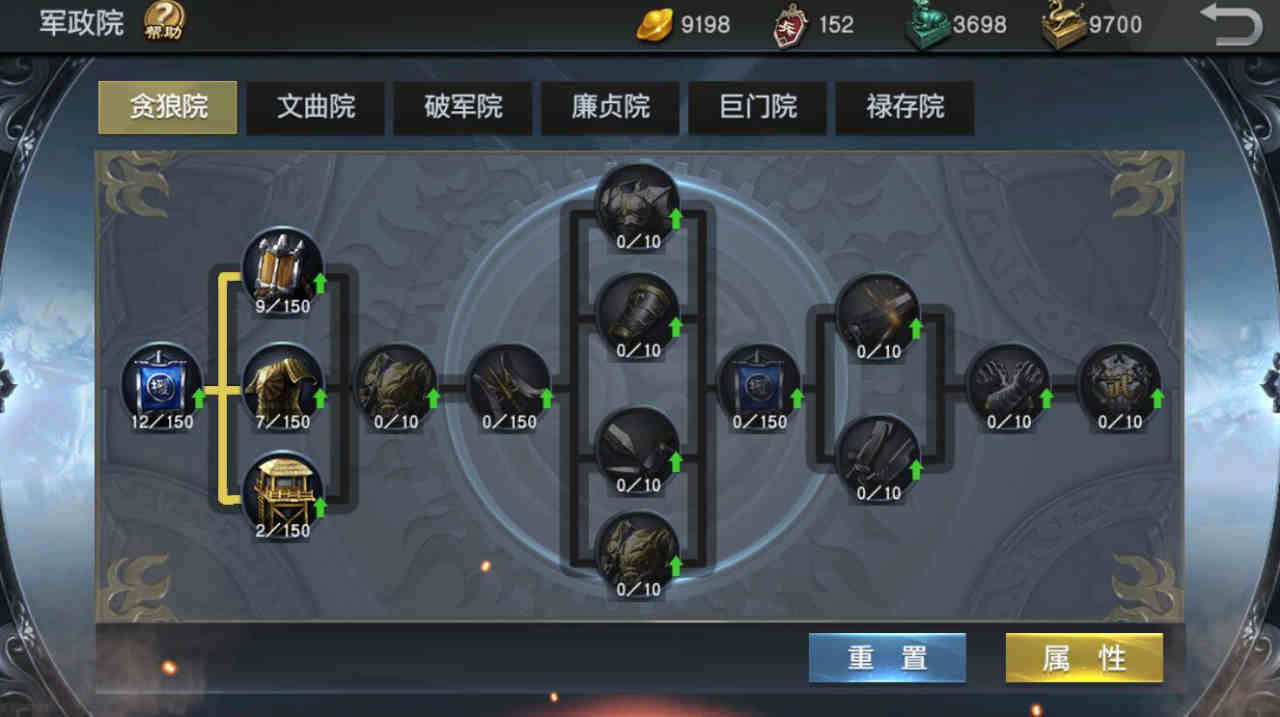Select the watchtower skill node at 2/150
The image size is (1280, 717).
tap(283, 490)
